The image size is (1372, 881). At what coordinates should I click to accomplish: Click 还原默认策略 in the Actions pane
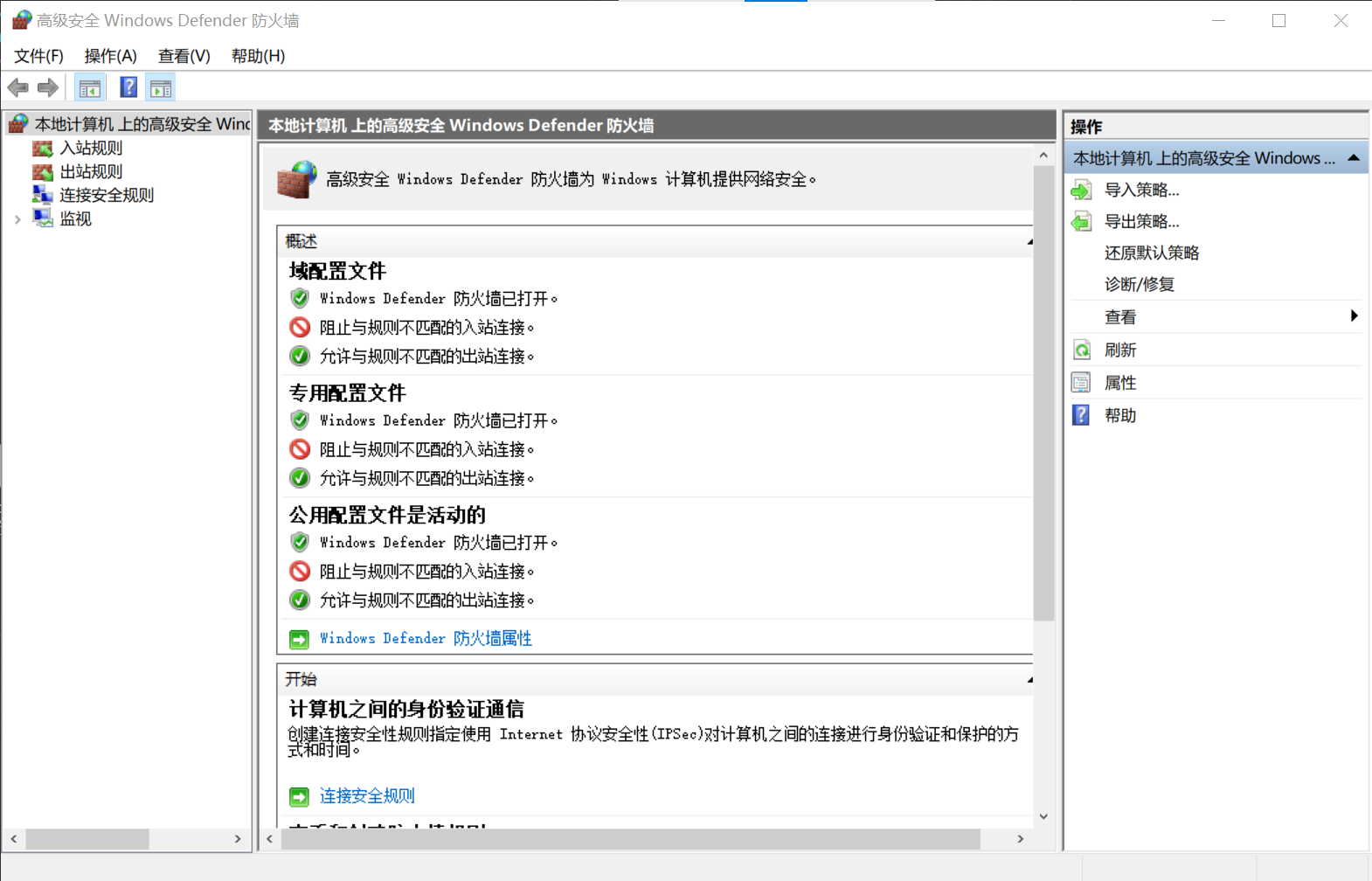(1152, 253)
